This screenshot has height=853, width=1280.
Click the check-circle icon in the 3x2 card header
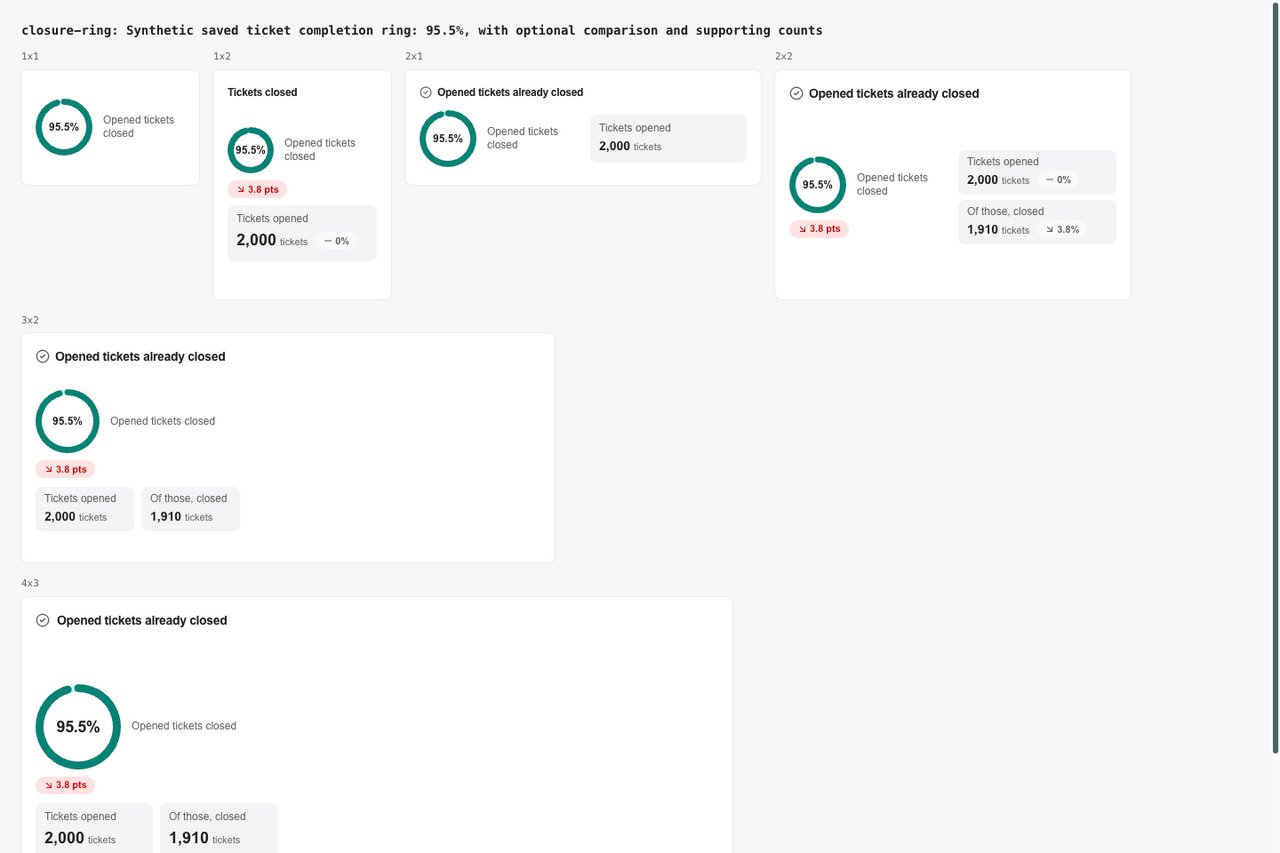pyautogui.click(x=43, y=356)
